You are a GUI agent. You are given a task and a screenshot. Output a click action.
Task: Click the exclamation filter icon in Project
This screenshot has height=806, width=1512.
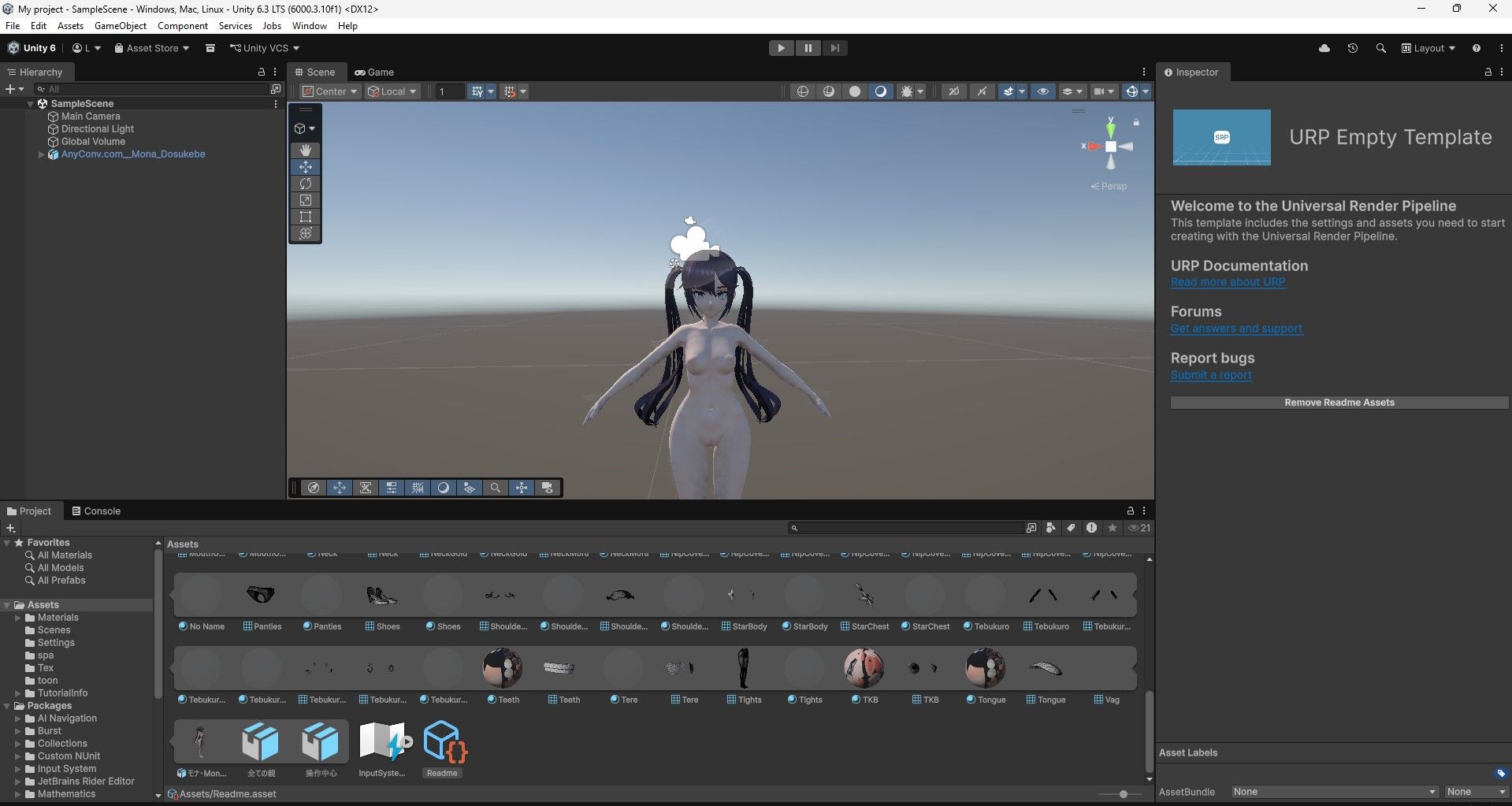click(x=1091, y=528)
